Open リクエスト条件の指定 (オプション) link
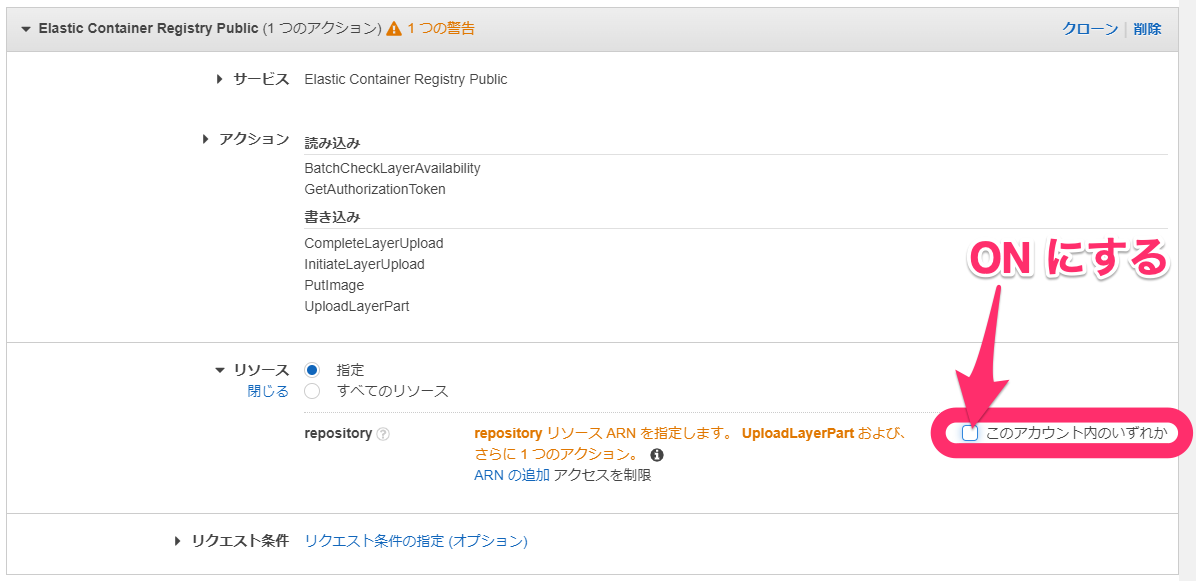The height and width of the screenshot is (581, 1201). [x=415, y=541]
